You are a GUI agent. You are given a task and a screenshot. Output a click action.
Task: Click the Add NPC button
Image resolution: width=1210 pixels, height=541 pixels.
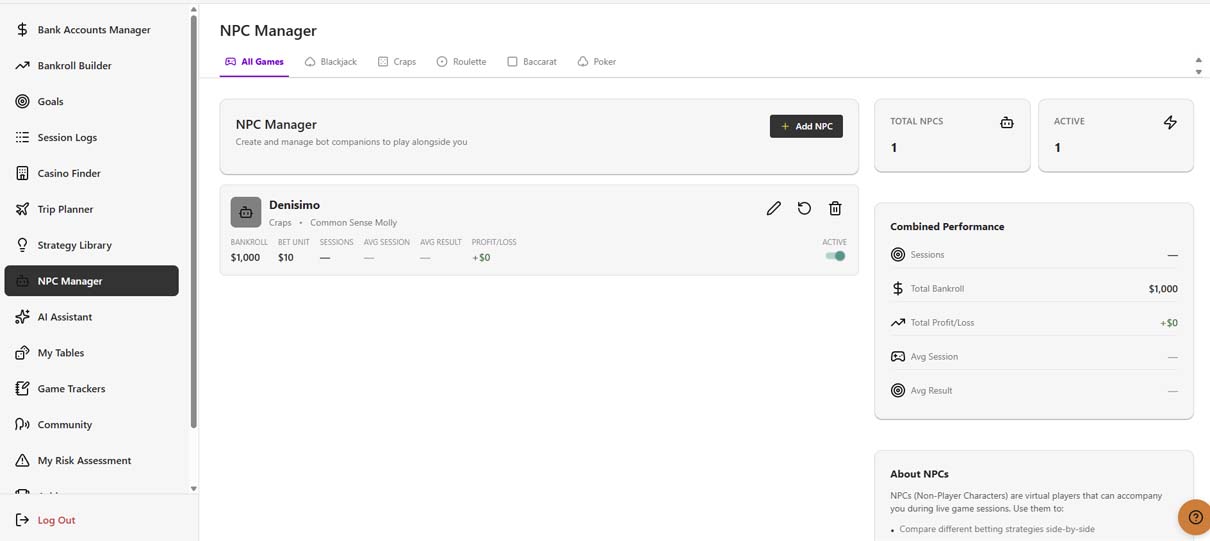[806, 126]
